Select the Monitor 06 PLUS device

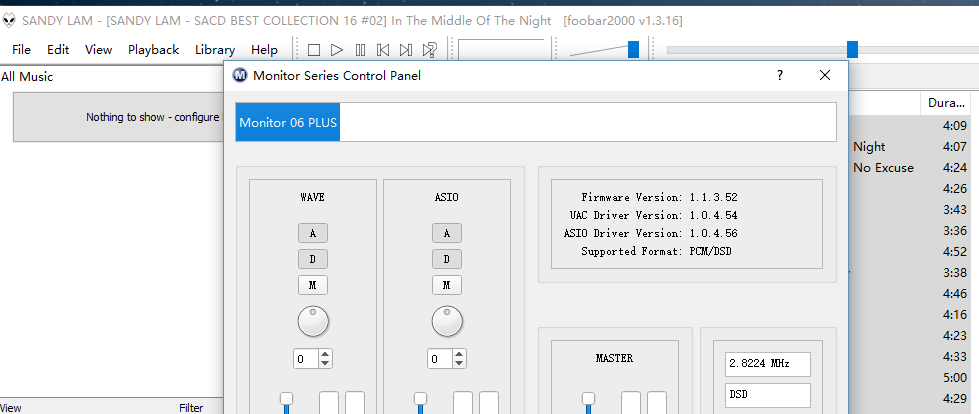tap(288, 122)
